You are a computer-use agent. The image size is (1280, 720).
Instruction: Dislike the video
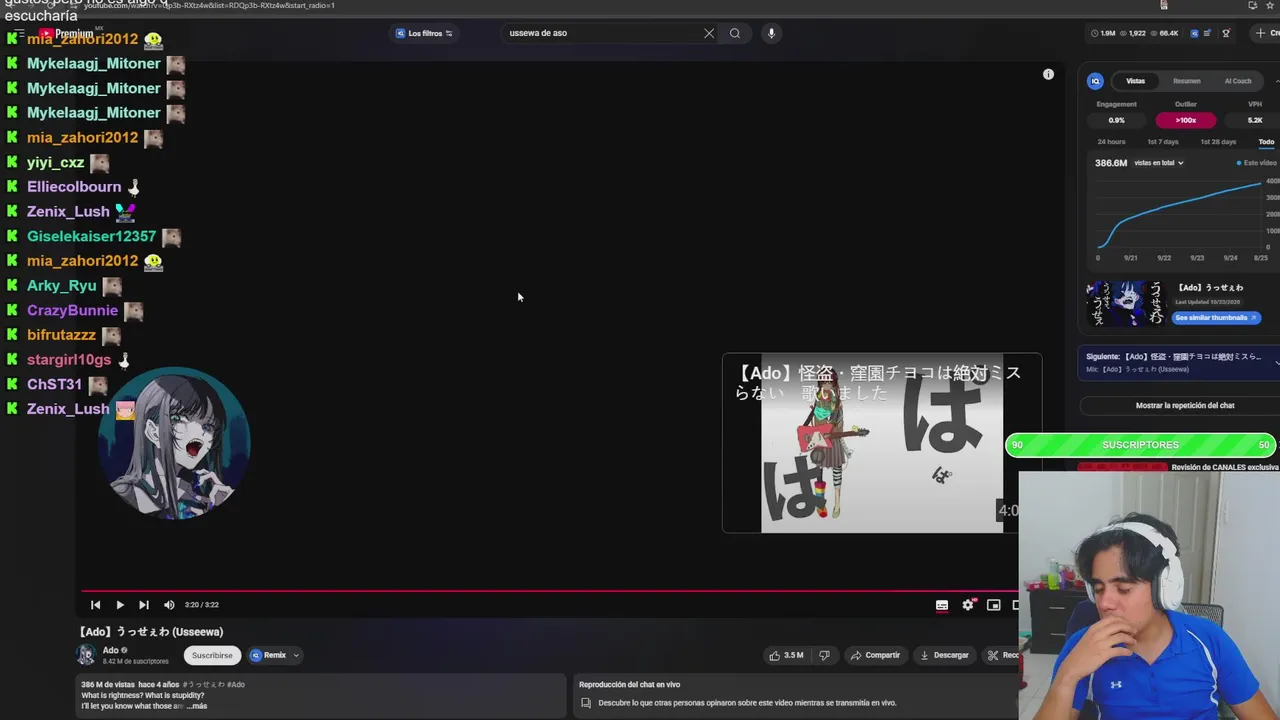824,655
